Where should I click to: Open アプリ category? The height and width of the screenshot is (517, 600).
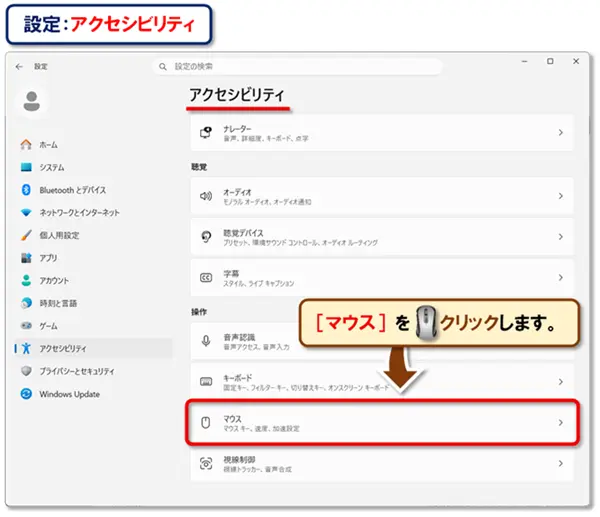pyautogui.click(x=93, y=258)
